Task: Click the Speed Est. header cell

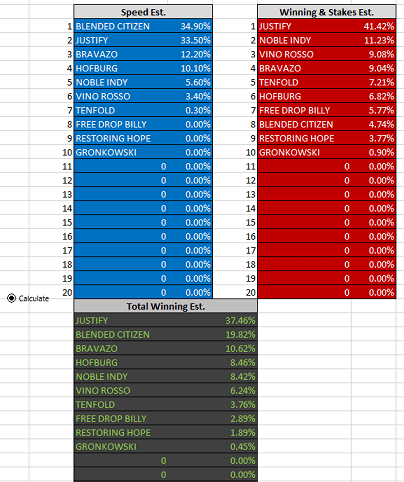Action: point(143,12)
